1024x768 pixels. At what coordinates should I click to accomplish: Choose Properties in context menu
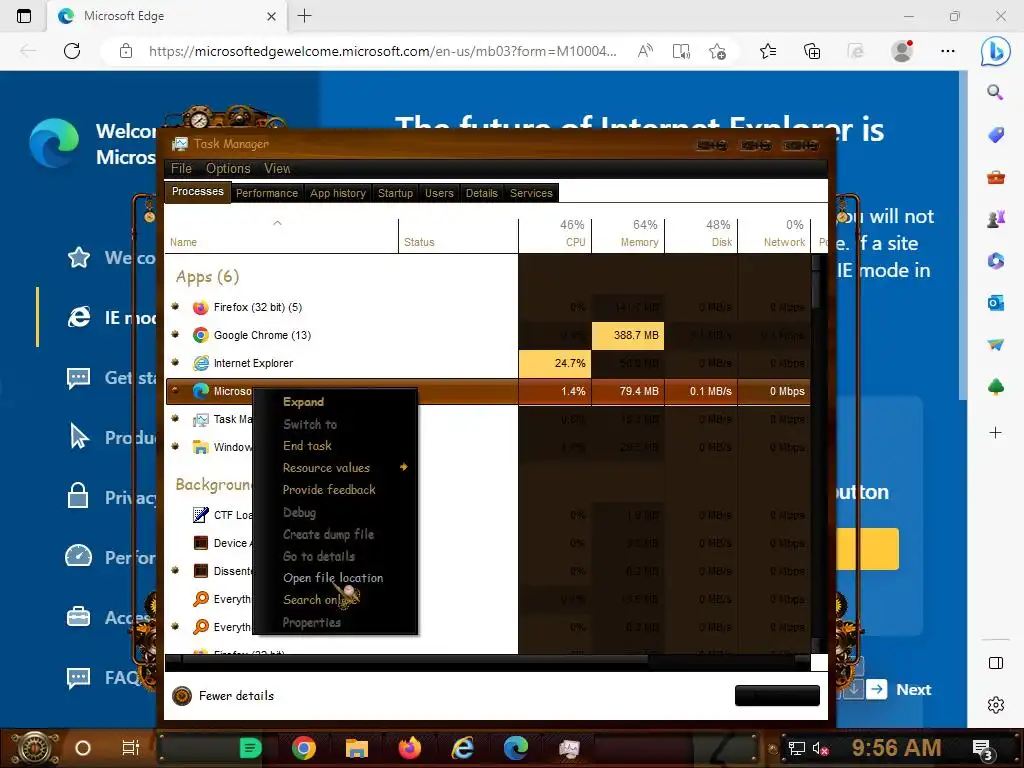312,622
